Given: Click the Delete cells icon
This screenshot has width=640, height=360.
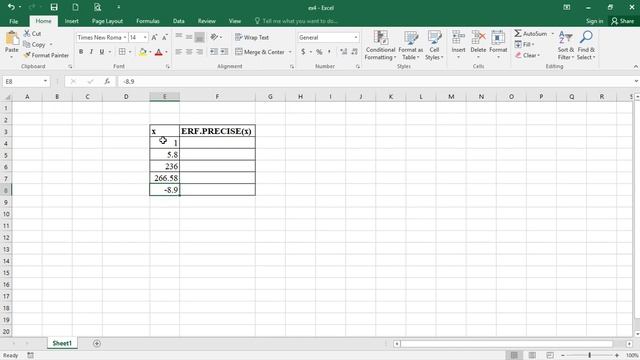Looking at the screenshot, I should pos(478,38).
